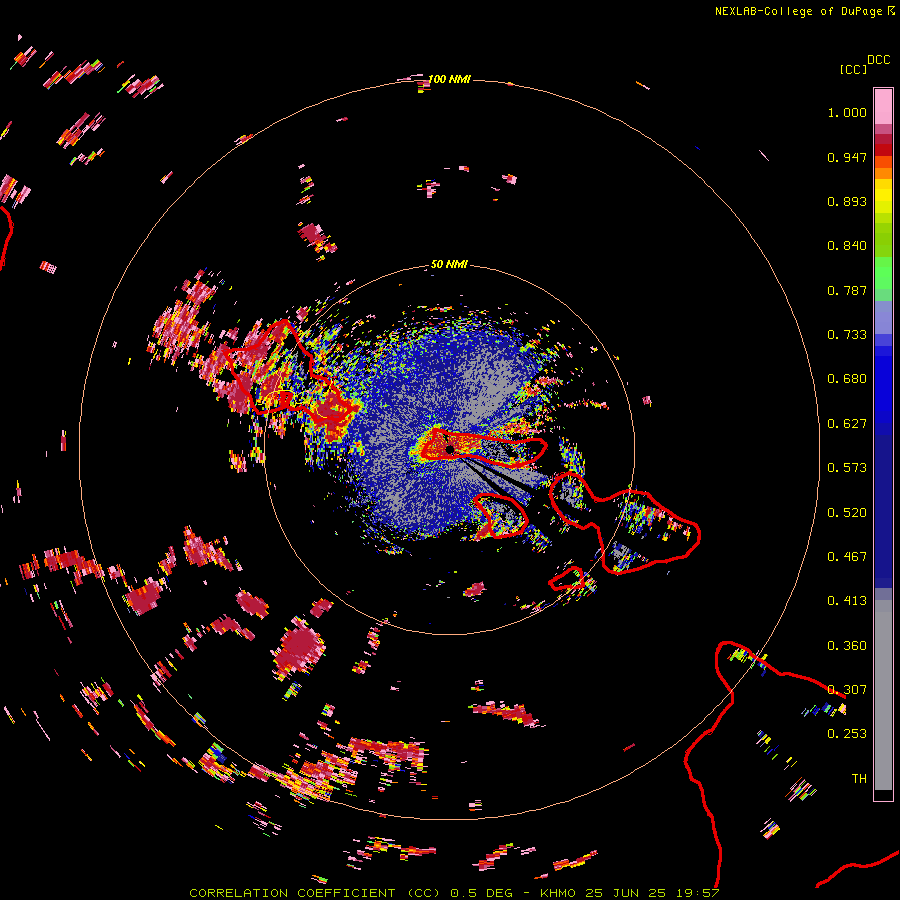The width and height of the screenshot is (900, 900).
Task: Click the 100 NMI range ring label
Action: coord(449,79)
